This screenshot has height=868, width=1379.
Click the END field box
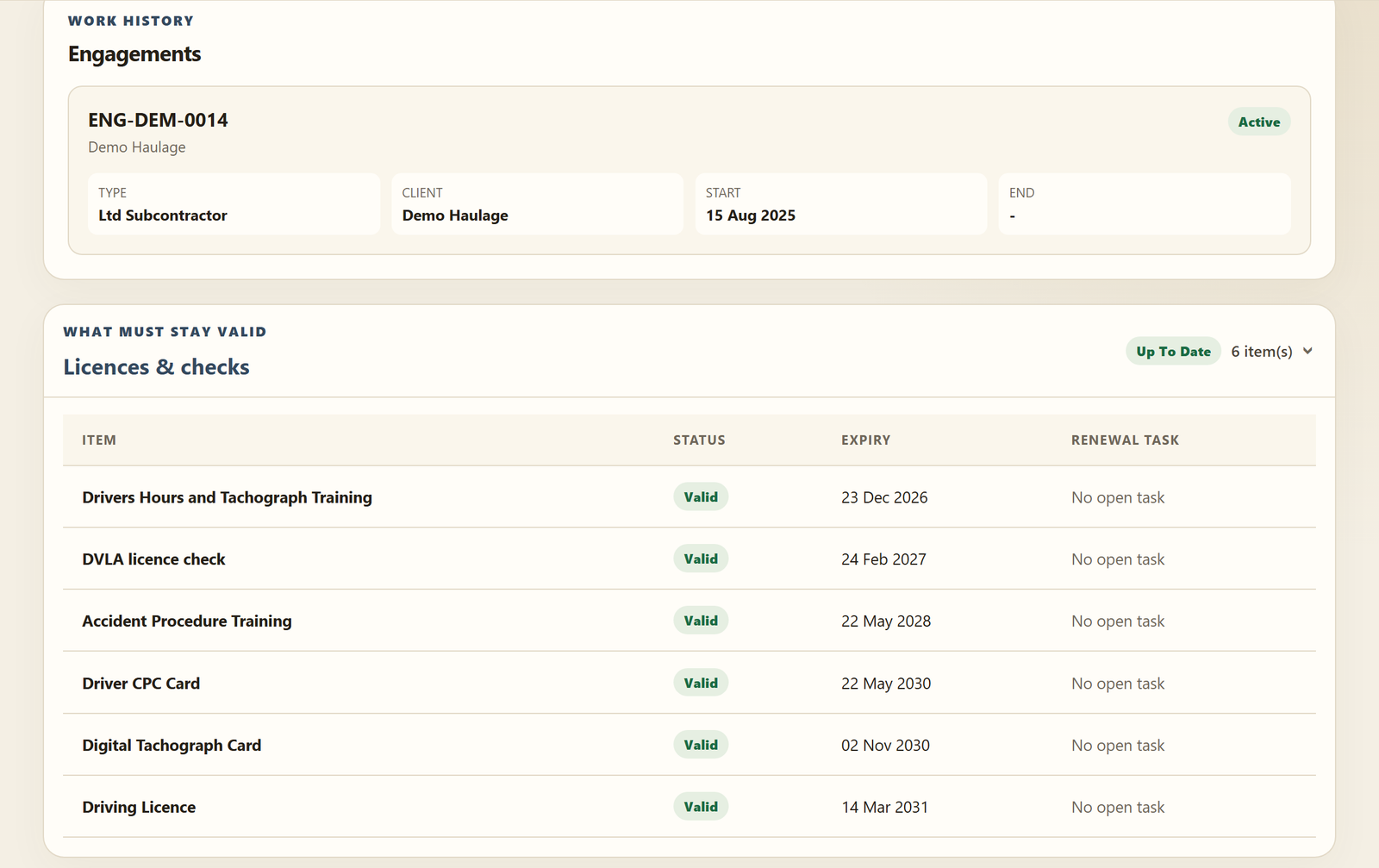click(1145, 203)
